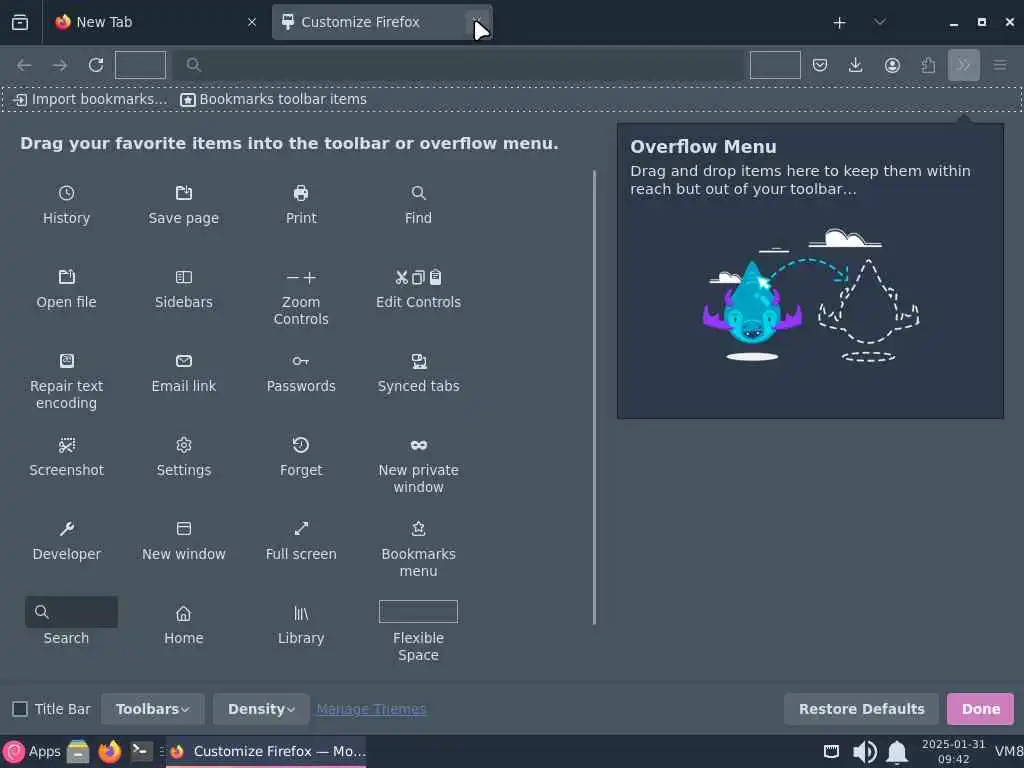Viewport: 1024px width, 768px height.
Task: Click the Restore Defaults button
Action: 861,709
